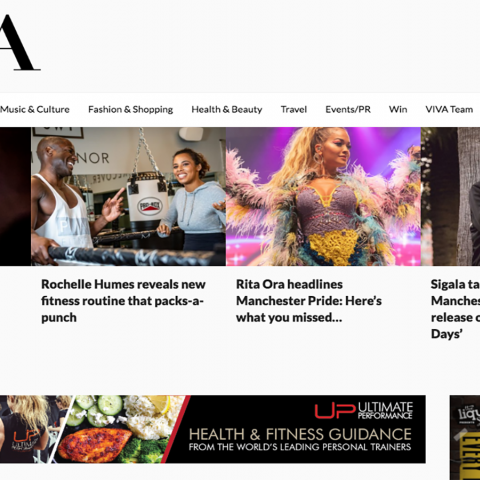The image size is (480, 480).
Task: Click the Sigala article image
Action: [x=450, y=196]
